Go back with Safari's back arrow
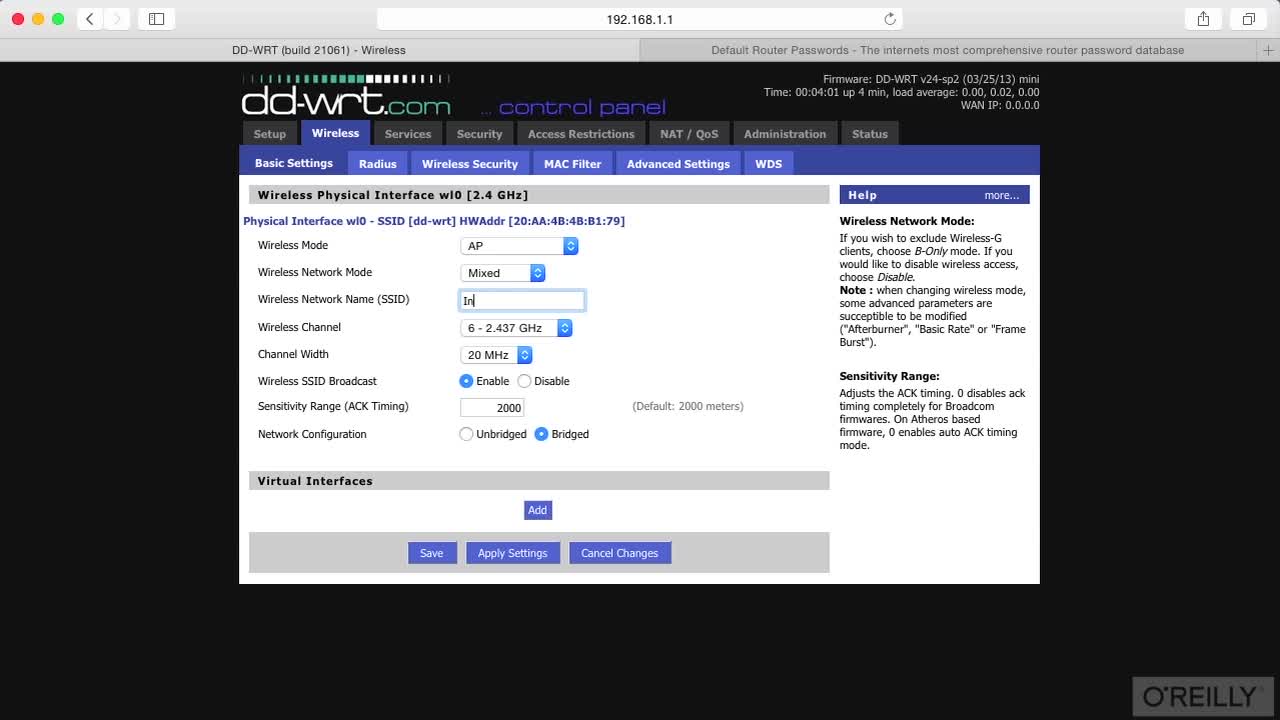The image size is (1280, 720). [90, 19]
